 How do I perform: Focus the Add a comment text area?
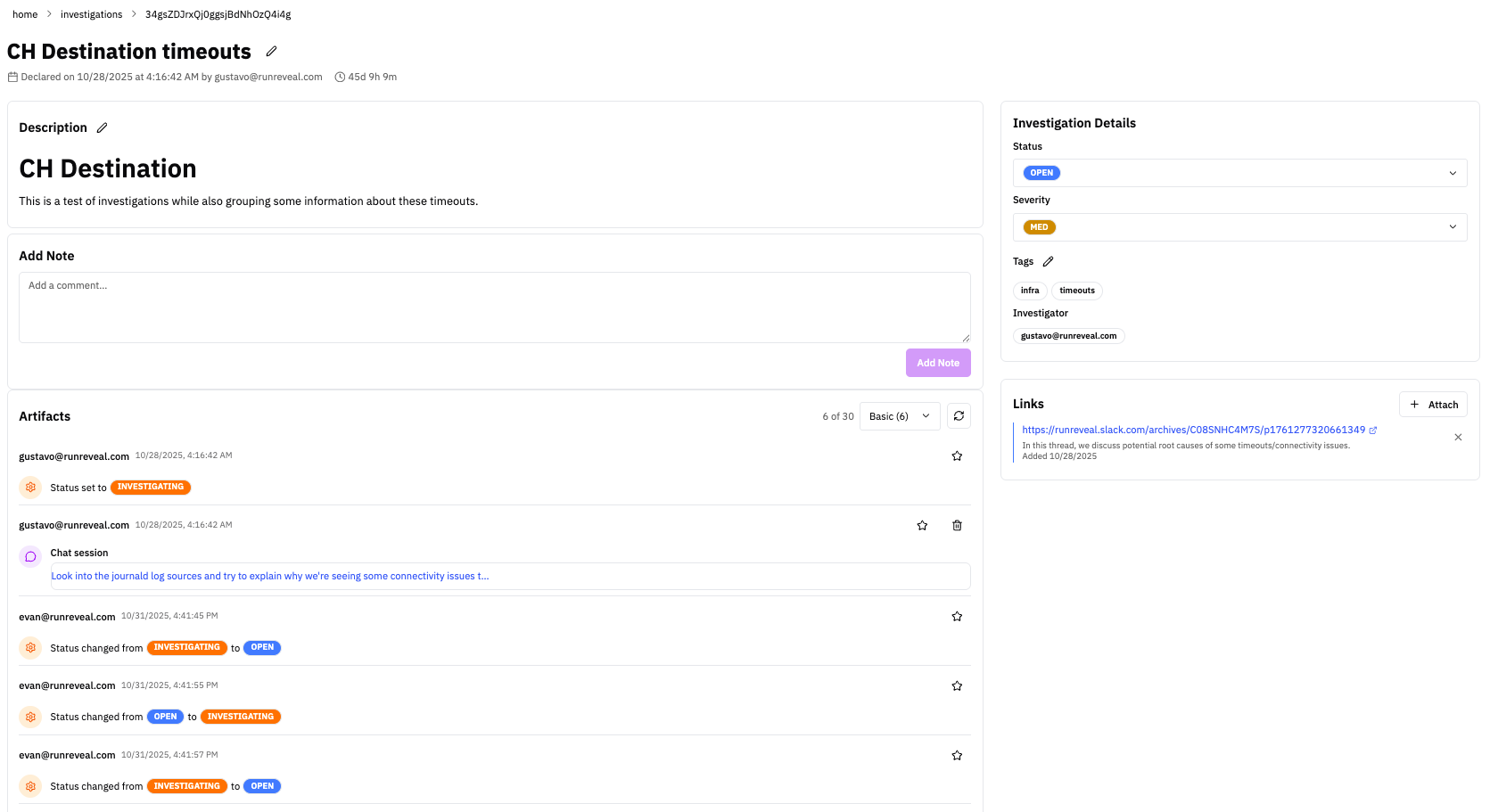(494, 308)
